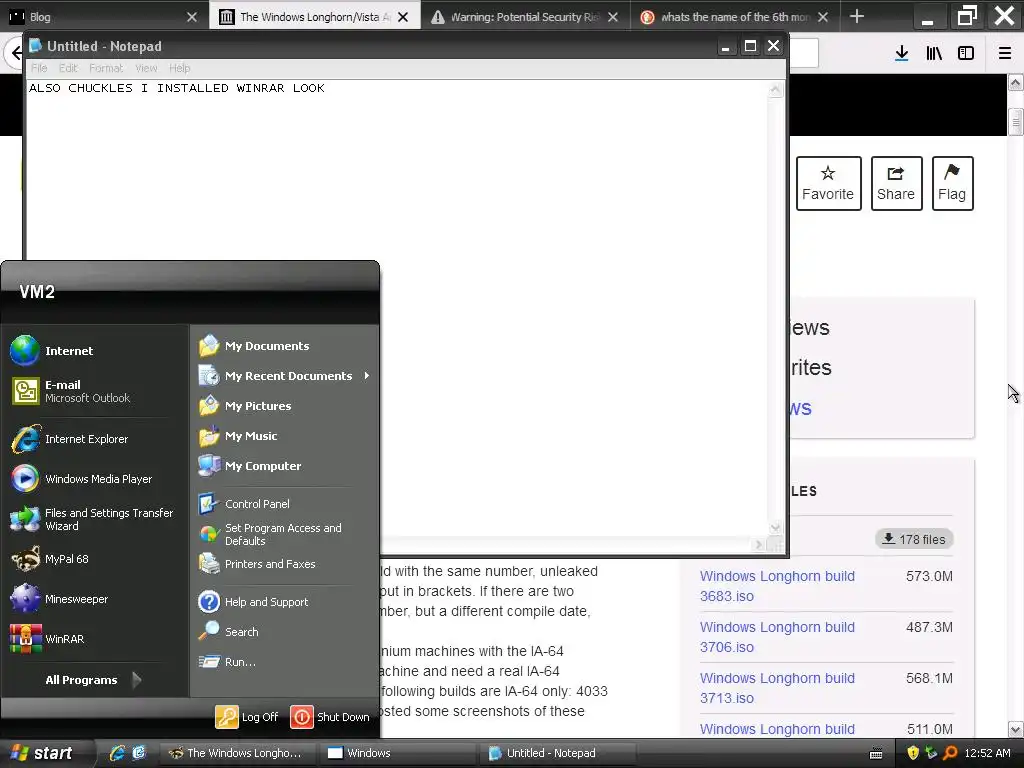Open Notepad Edit menu
Screen dimensions: 1024x768
68,68
